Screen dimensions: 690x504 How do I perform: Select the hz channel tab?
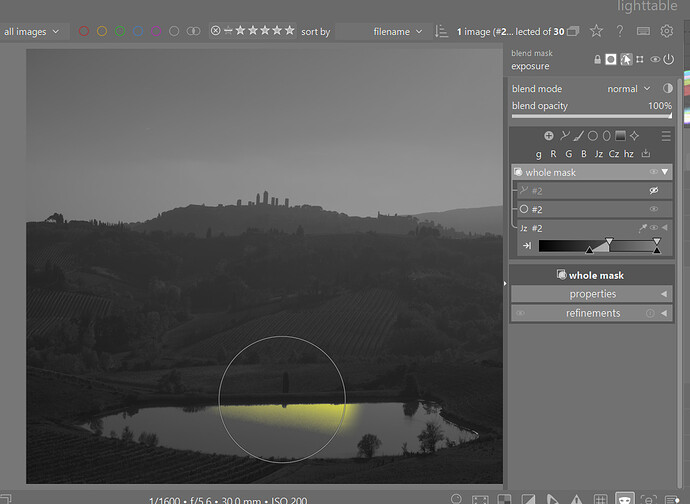coord(629,154)
